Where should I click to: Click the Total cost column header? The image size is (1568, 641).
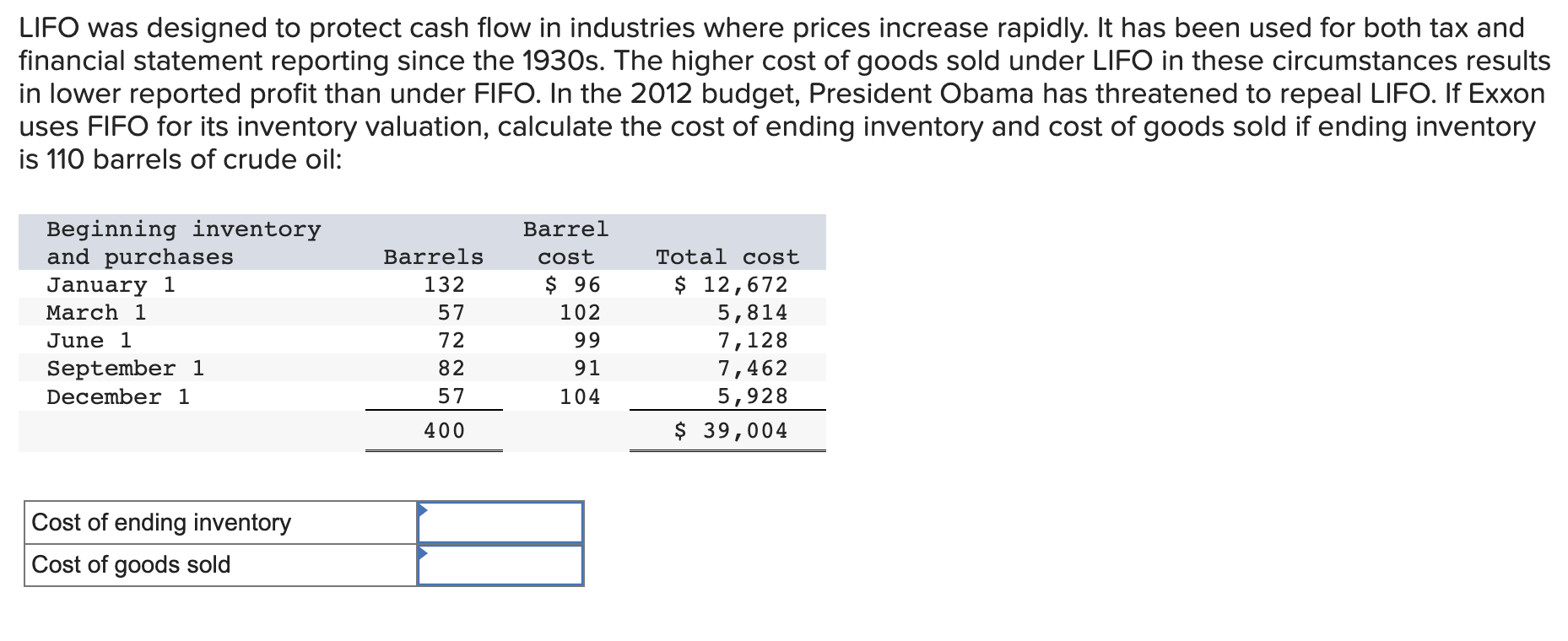(x=727, y=256)
